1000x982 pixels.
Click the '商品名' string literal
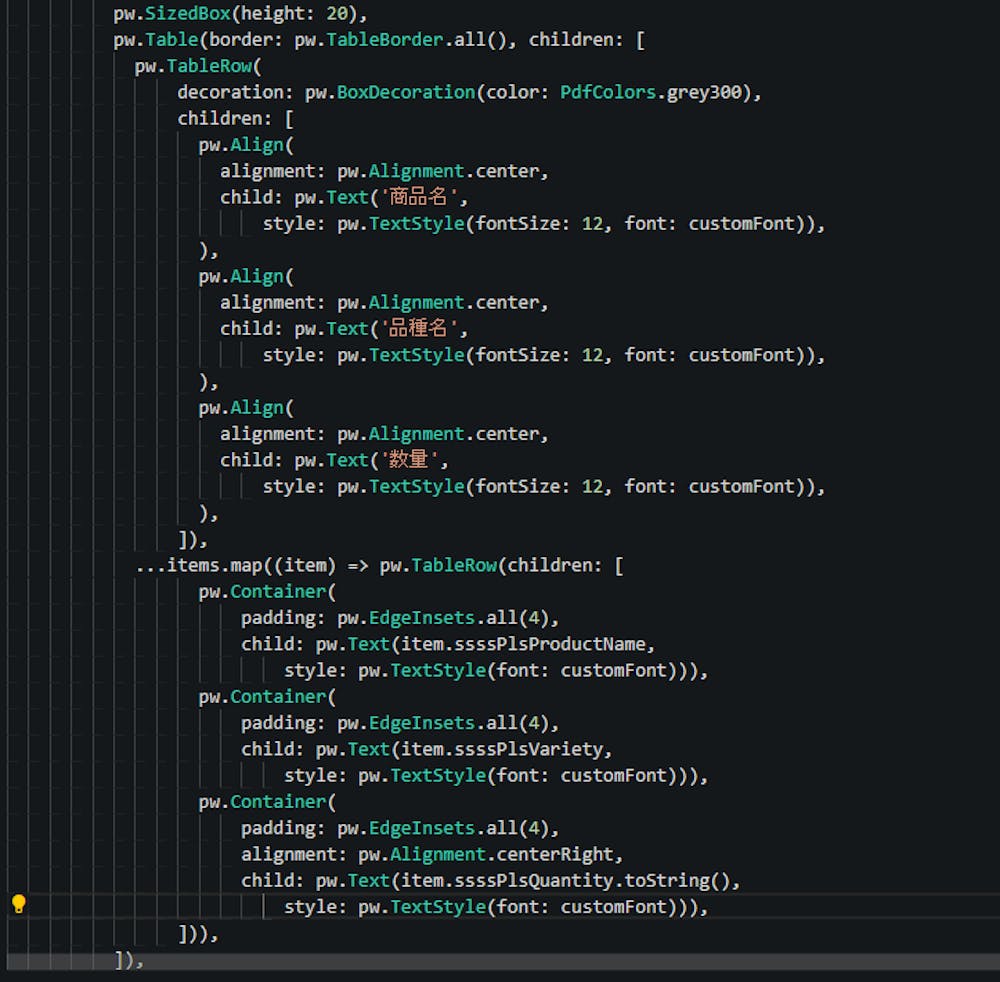419,197
